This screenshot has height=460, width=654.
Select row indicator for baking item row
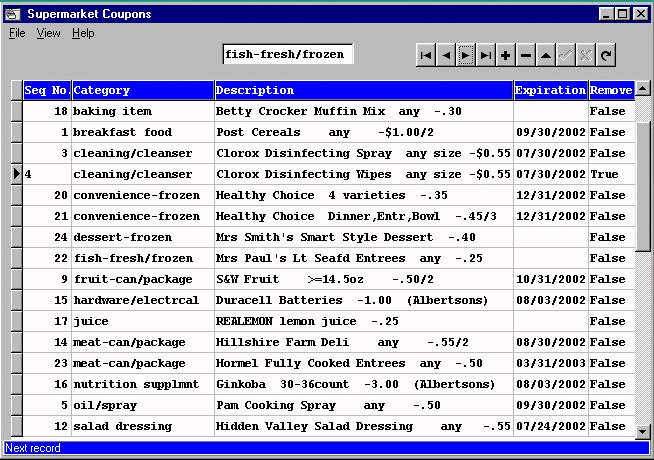pos(17,111)
